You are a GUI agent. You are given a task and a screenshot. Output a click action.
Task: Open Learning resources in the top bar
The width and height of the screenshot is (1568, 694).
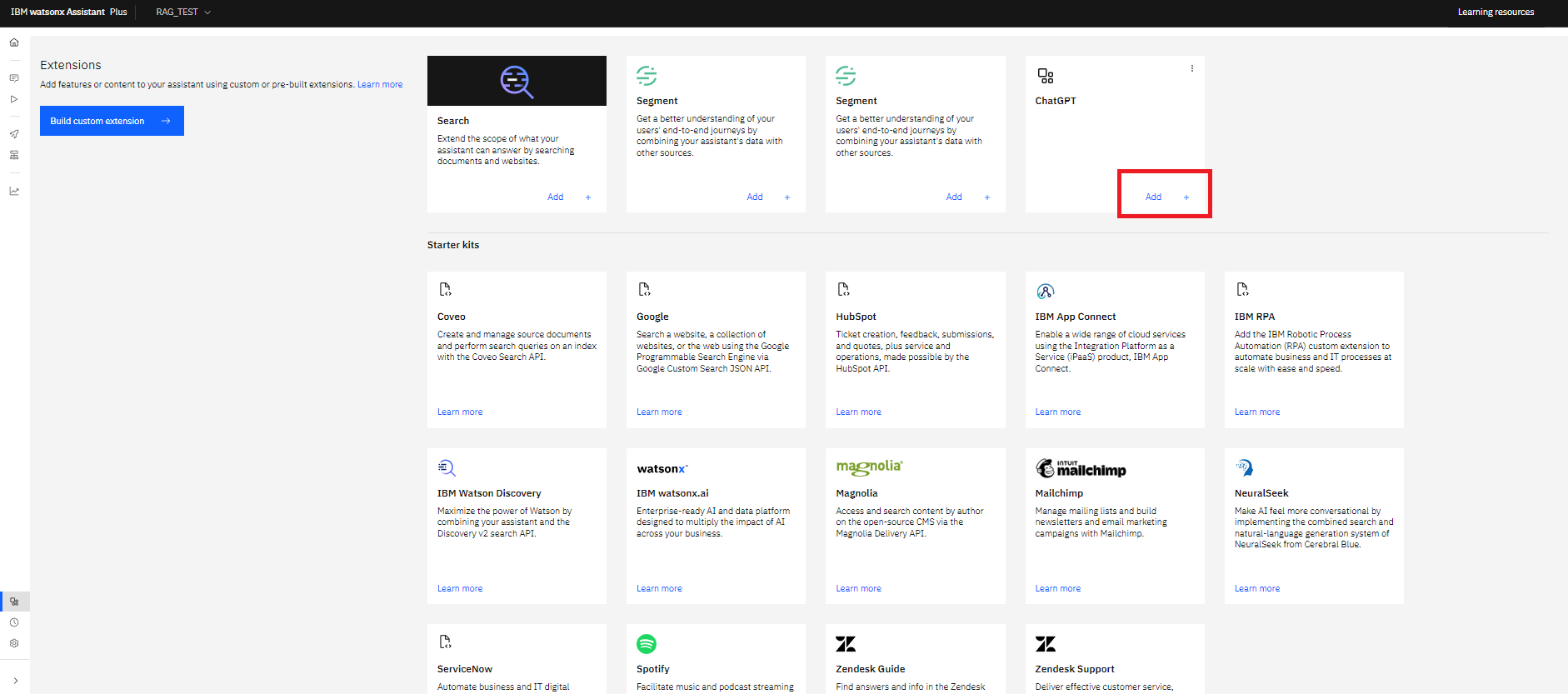1496,12
